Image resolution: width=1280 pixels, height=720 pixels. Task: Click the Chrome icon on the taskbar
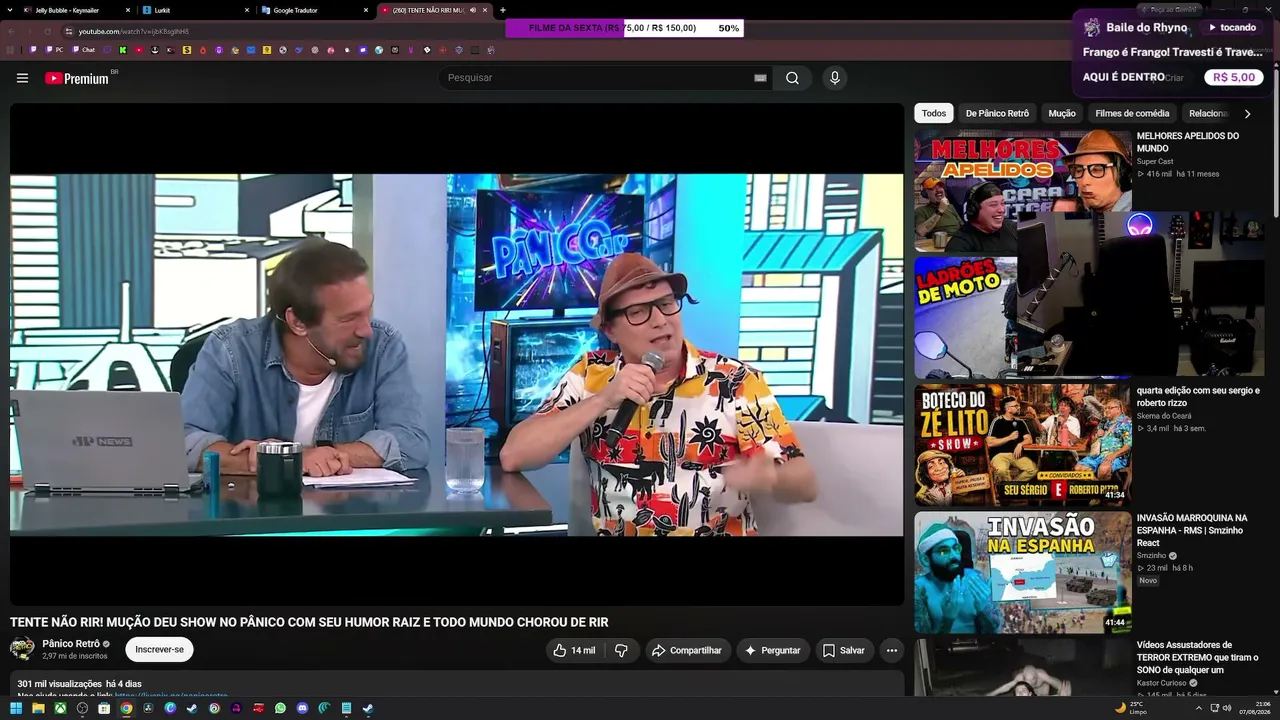(126, 708)
